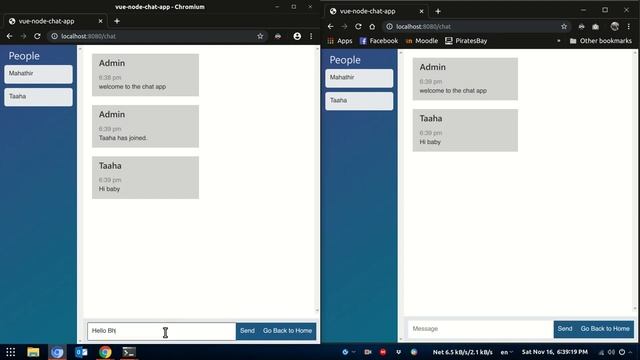Open 'en' keyboard language dropdown
Viewport: 640px width, 360px height.
click(x=507, y=352)
